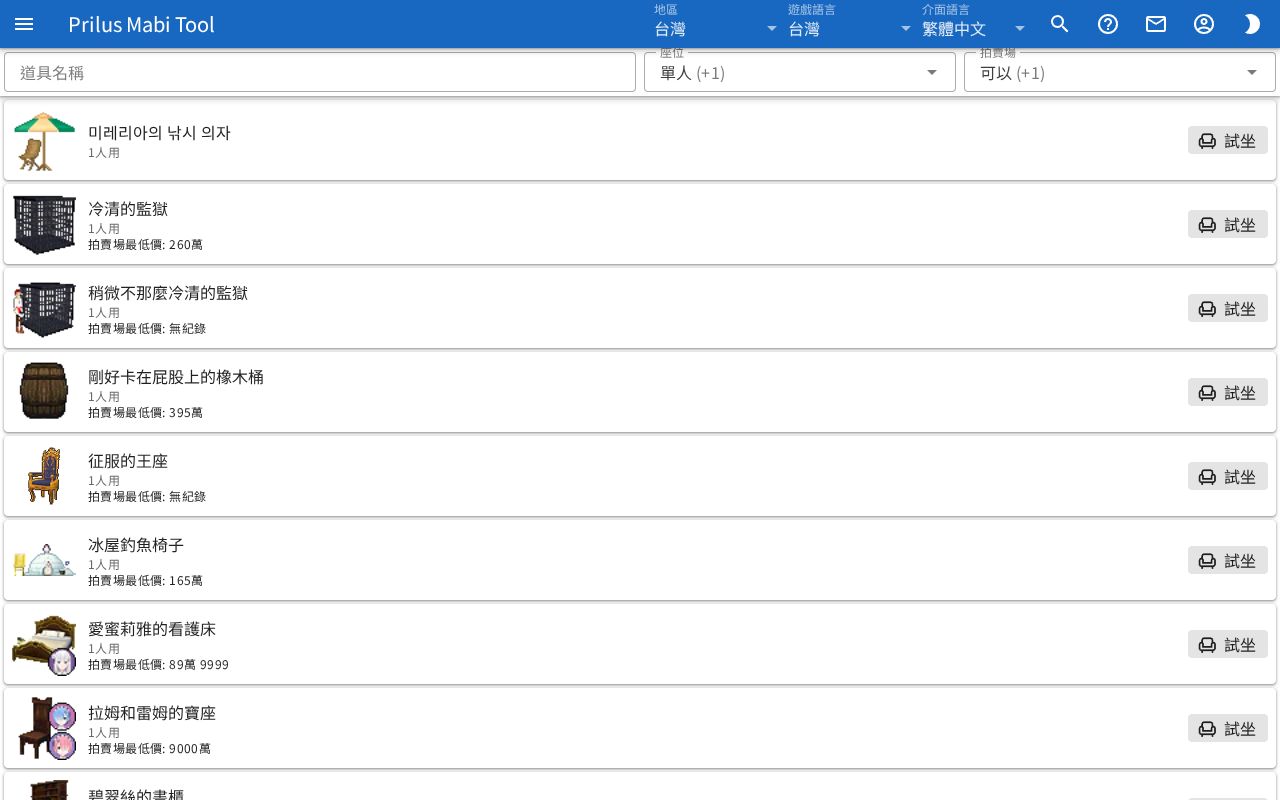The width and height of the screenshot is (1280, 800).
Task: Click 試坐 for 稍微不那麼冷清的監獄
Action: tap(1228, 308)
